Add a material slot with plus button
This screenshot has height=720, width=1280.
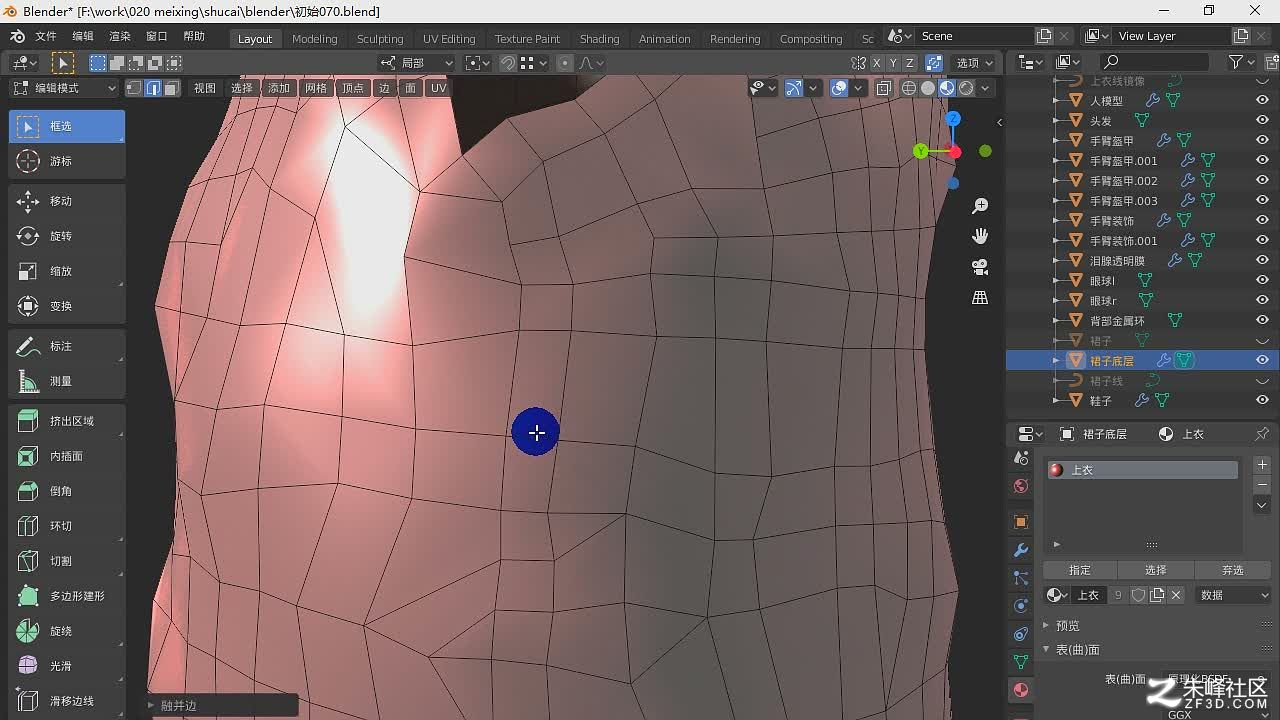(x=1262, y=466)
